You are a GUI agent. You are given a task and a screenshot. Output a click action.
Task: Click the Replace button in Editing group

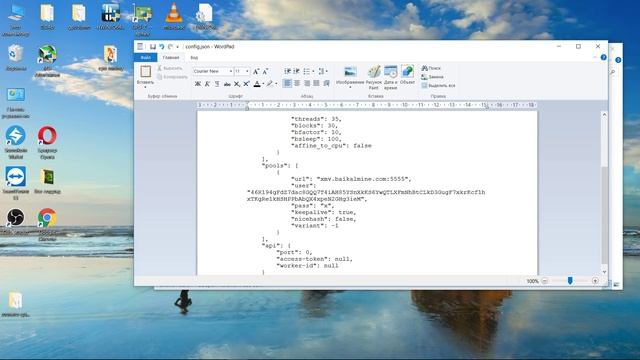[433, 77]
